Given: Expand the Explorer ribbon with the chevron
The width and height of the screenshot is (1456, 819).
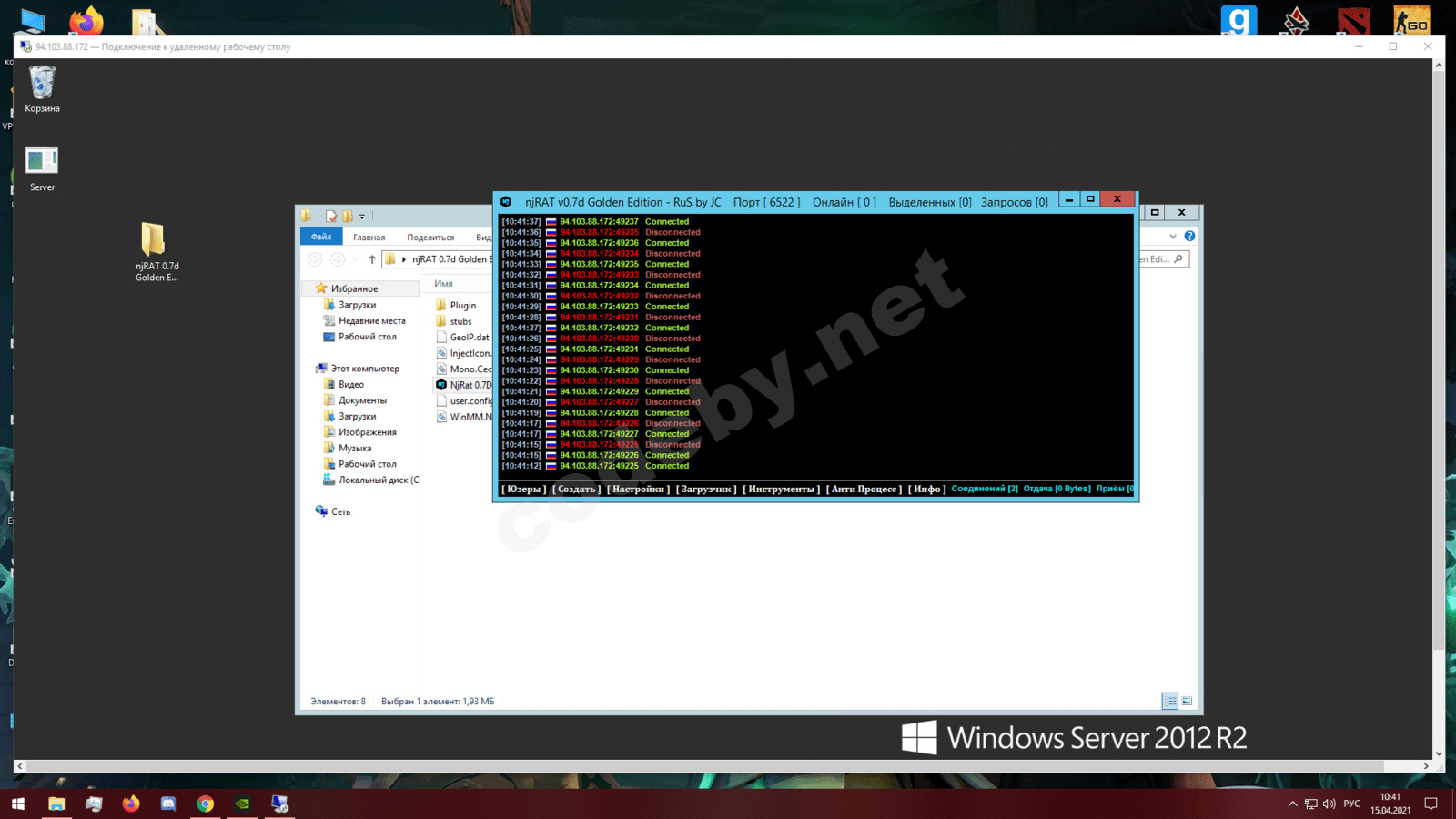Looking at the screenshot, I should point(1173,237).
